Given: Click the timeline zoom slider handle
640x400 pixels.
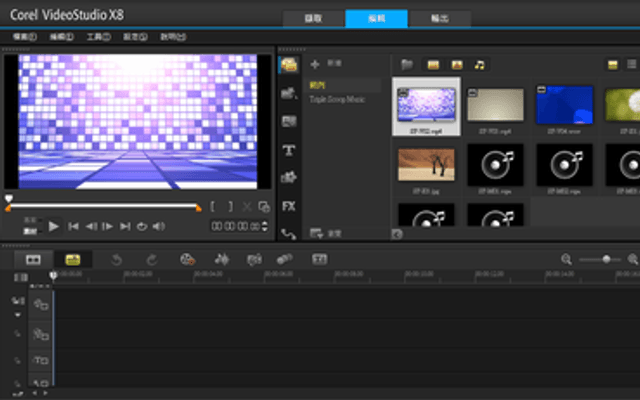Looking at the screenshot, I should tap(607, 259).
